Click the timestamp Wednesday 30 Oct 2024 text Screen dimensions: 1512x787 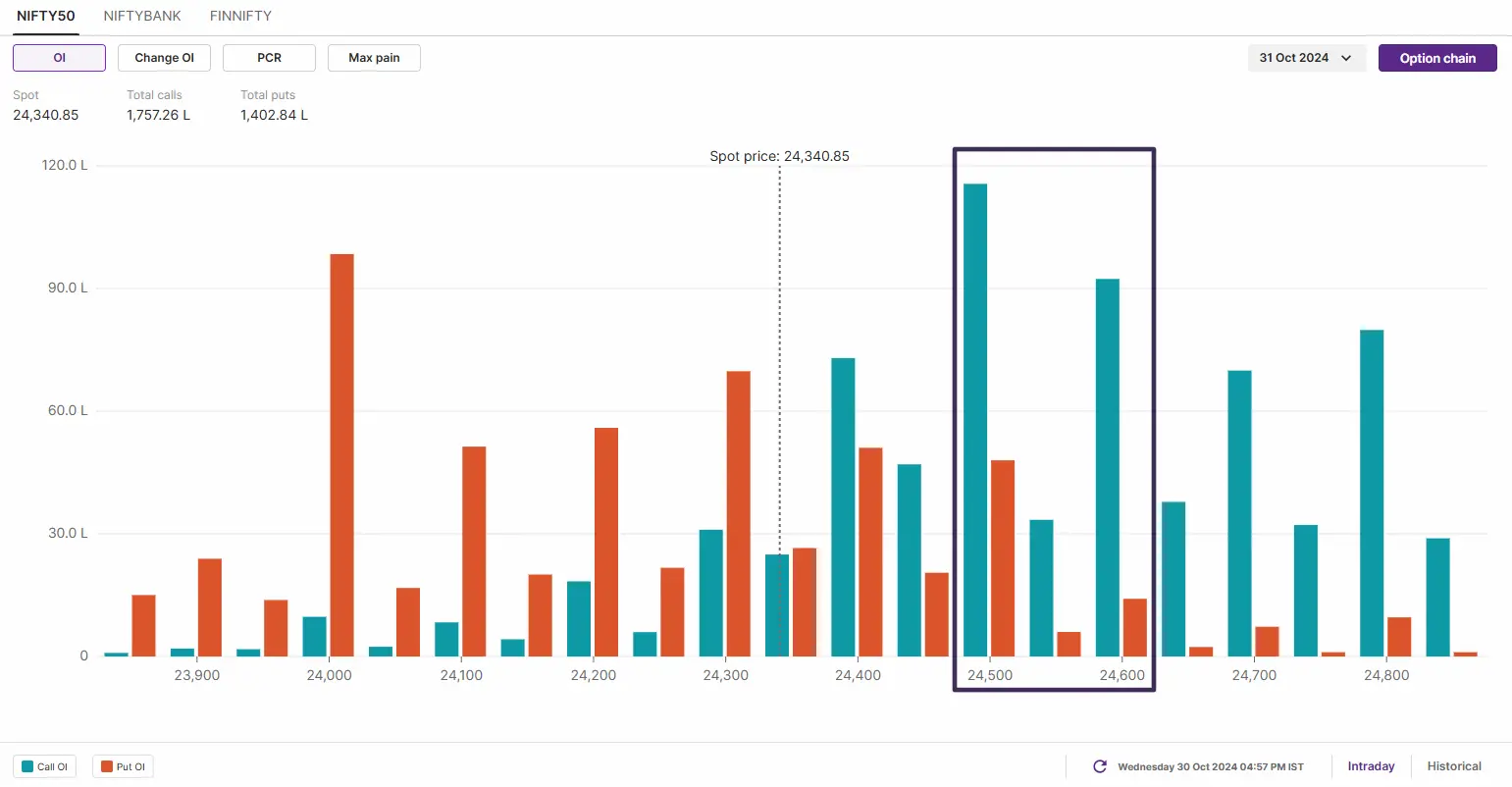point(1211,766)
